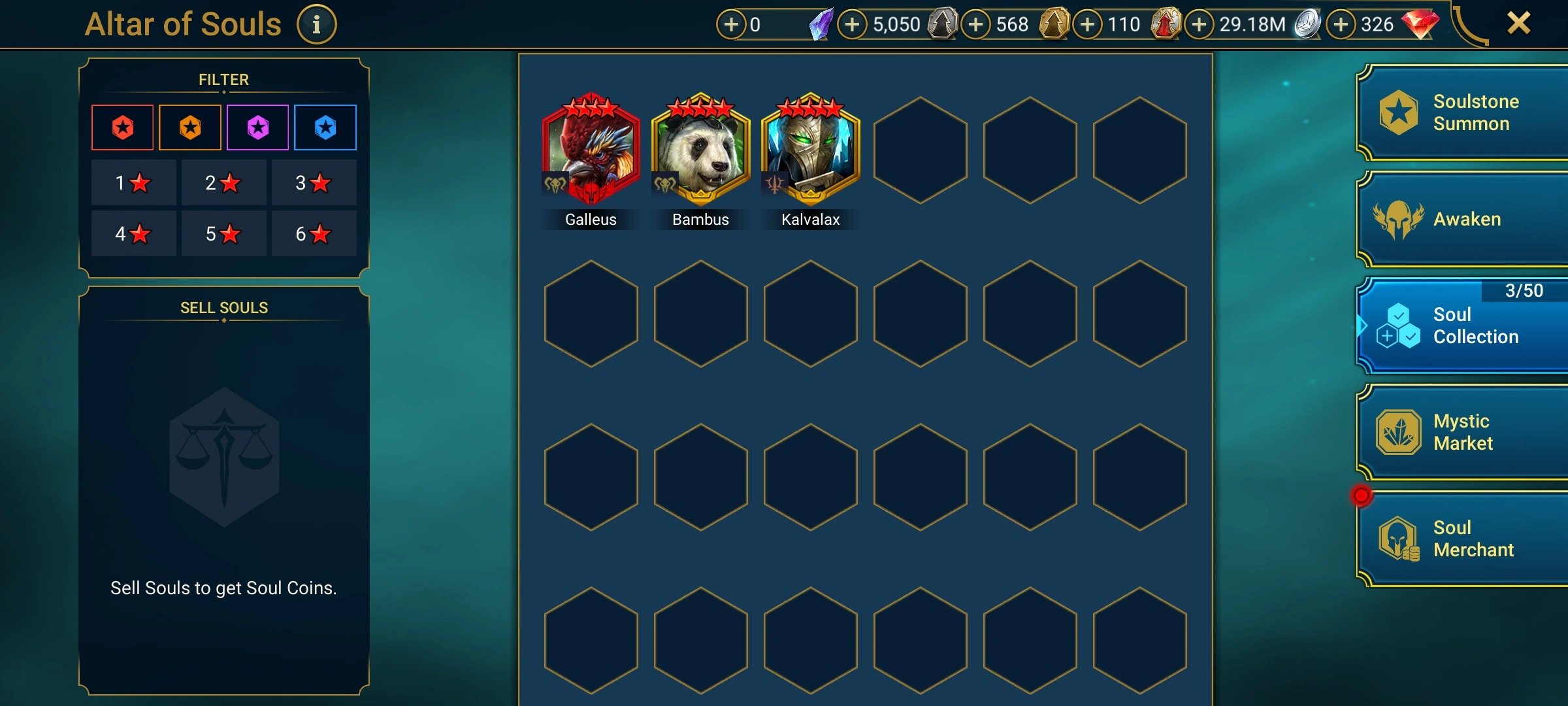Toggle the blue rare rarity filter
This screenshot has height=706, width=1568.
click(325, 127)
